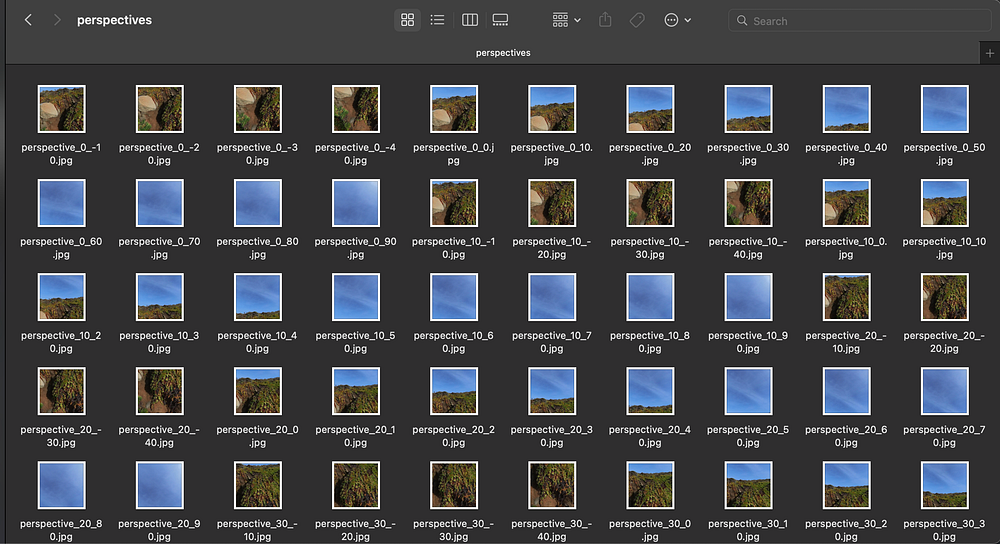The height and width of the screenshot is (544, 1000).
Task: Select thumbnail perspective_20_-20.jpg
Action: (945, 297)
